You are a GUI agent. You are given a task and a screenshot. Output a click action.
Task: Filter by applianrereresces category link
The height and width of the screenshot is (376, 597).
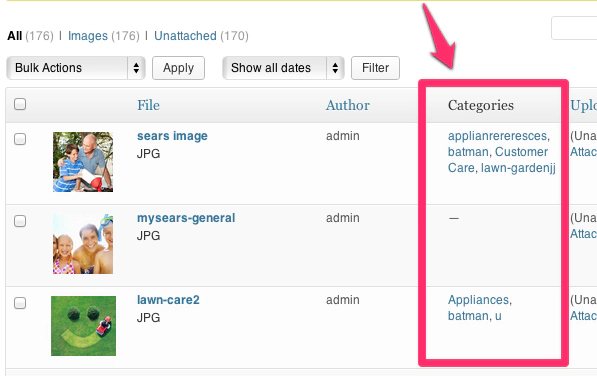pyautogui.click(x=497, y=136)
